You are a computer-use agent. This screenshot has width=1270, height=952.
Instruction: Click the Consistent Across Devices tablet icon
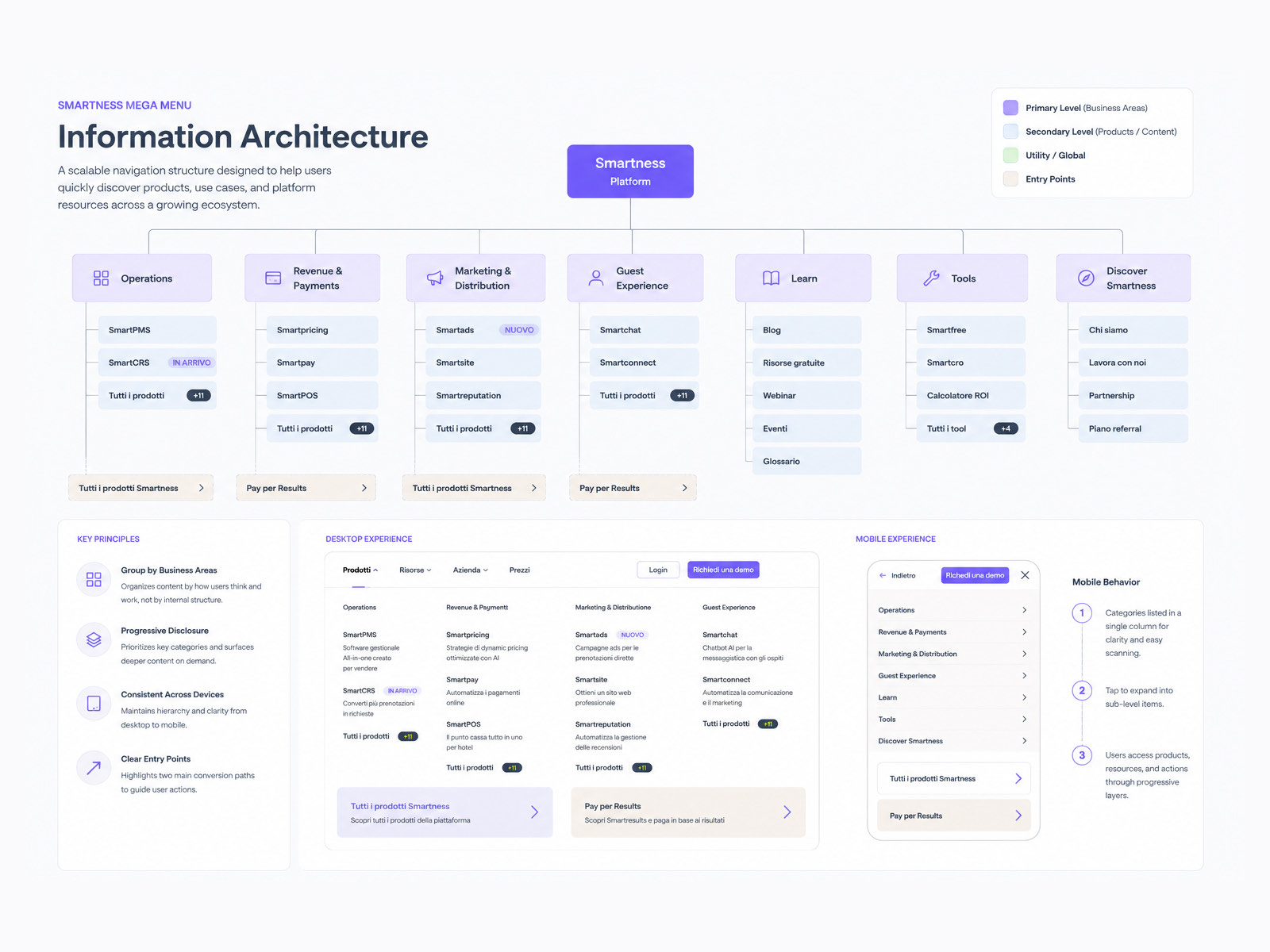[94, 704]
